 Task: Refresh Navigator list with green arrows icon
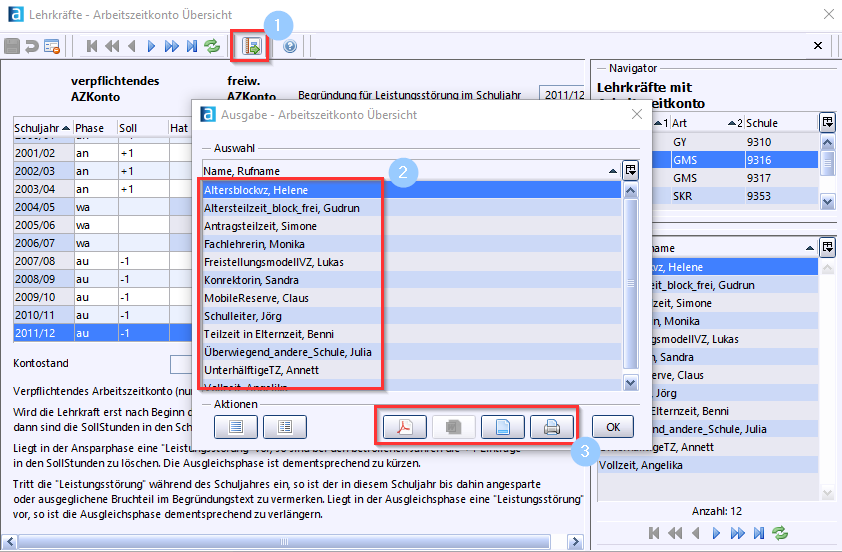[x=780, y=533]
